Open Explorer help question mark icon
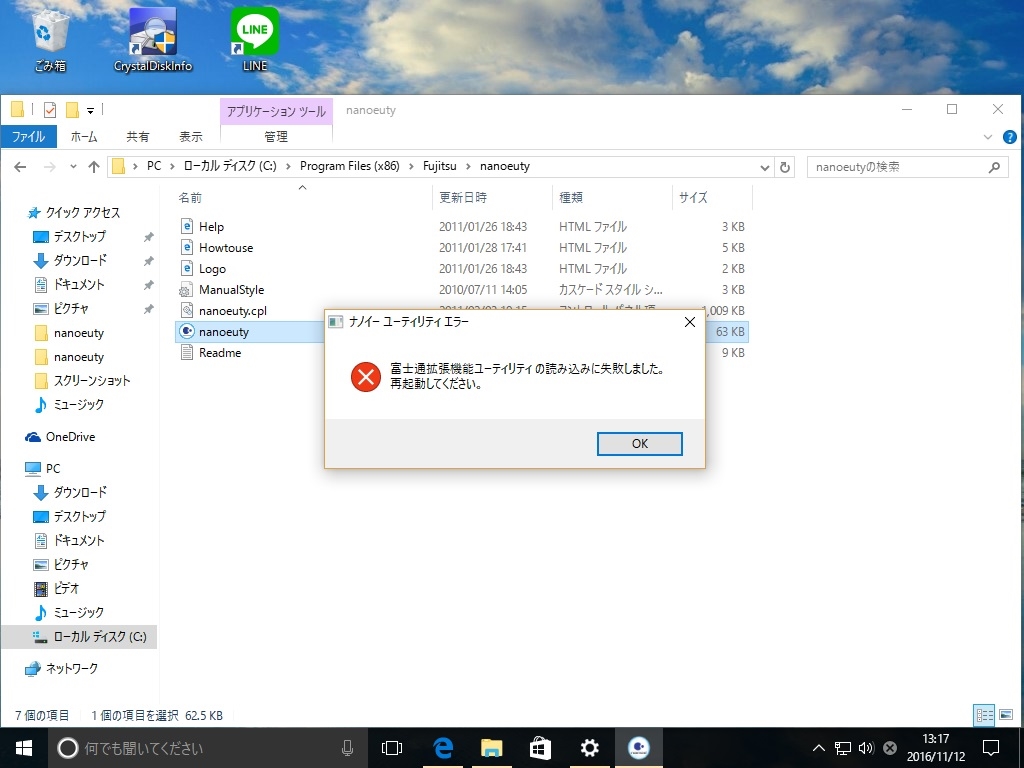1024x768 pixels. (x=1010, y=137)
